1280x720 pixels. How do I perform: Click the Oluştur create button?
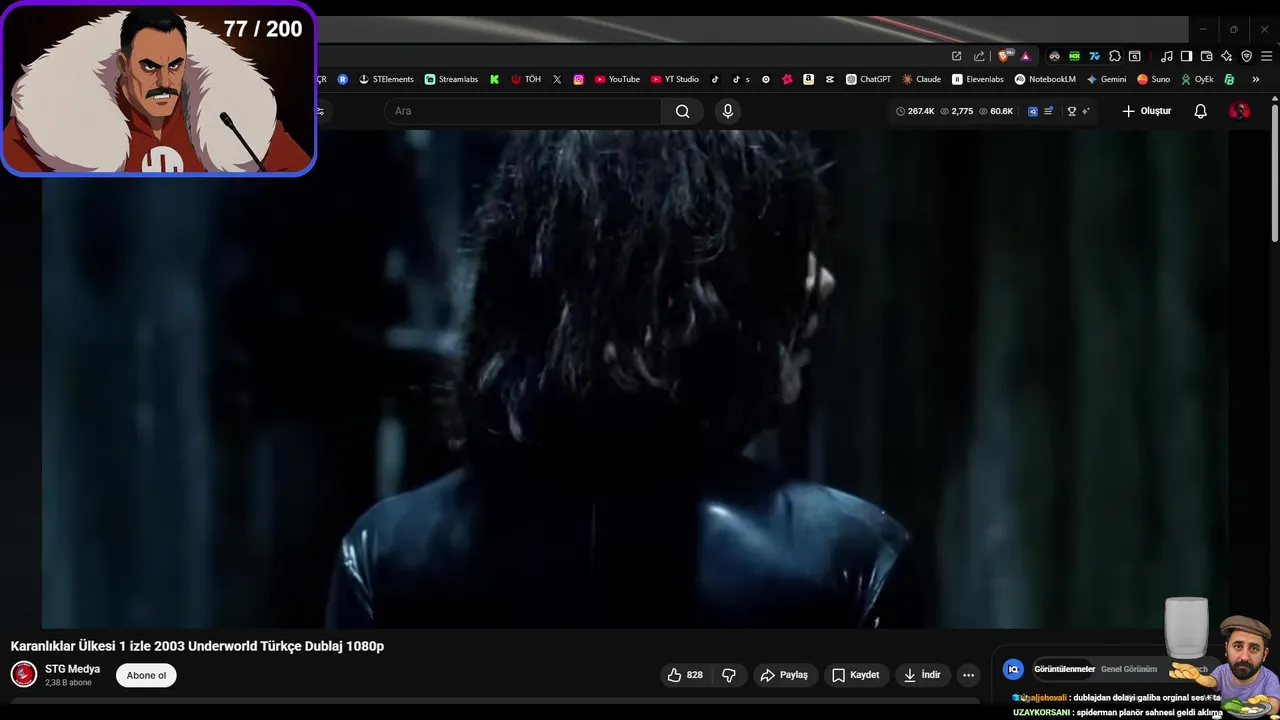click(1146, 111)
